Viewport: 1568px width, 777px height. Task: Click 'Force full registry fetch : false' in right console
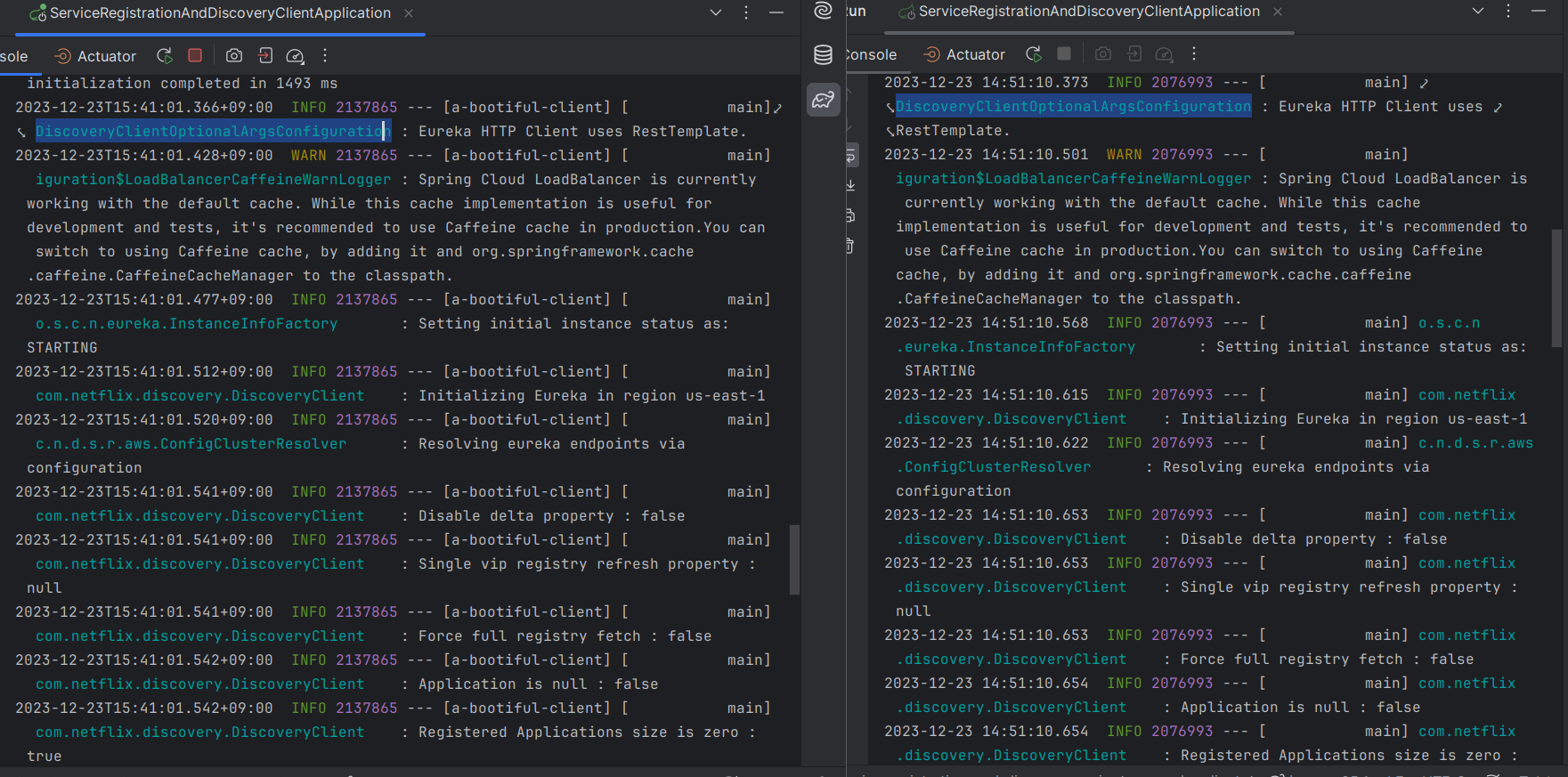[1327, 660]
